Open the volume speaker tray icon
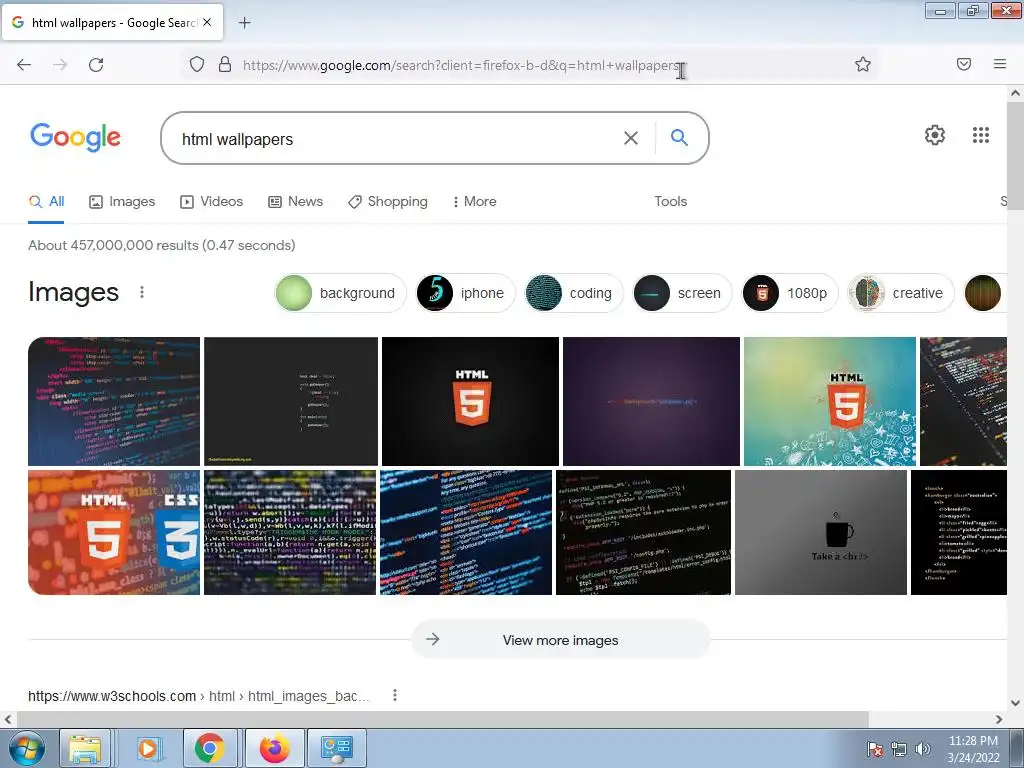 point(923,749)
